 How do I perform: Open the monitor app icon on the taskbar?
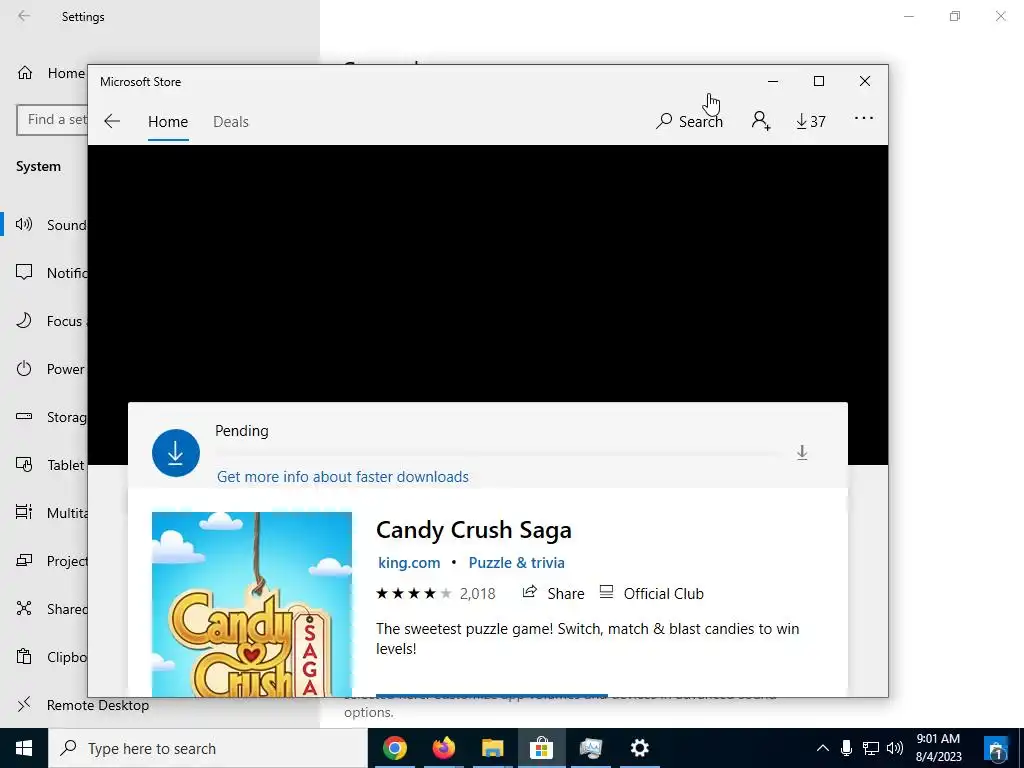[590, 748]
